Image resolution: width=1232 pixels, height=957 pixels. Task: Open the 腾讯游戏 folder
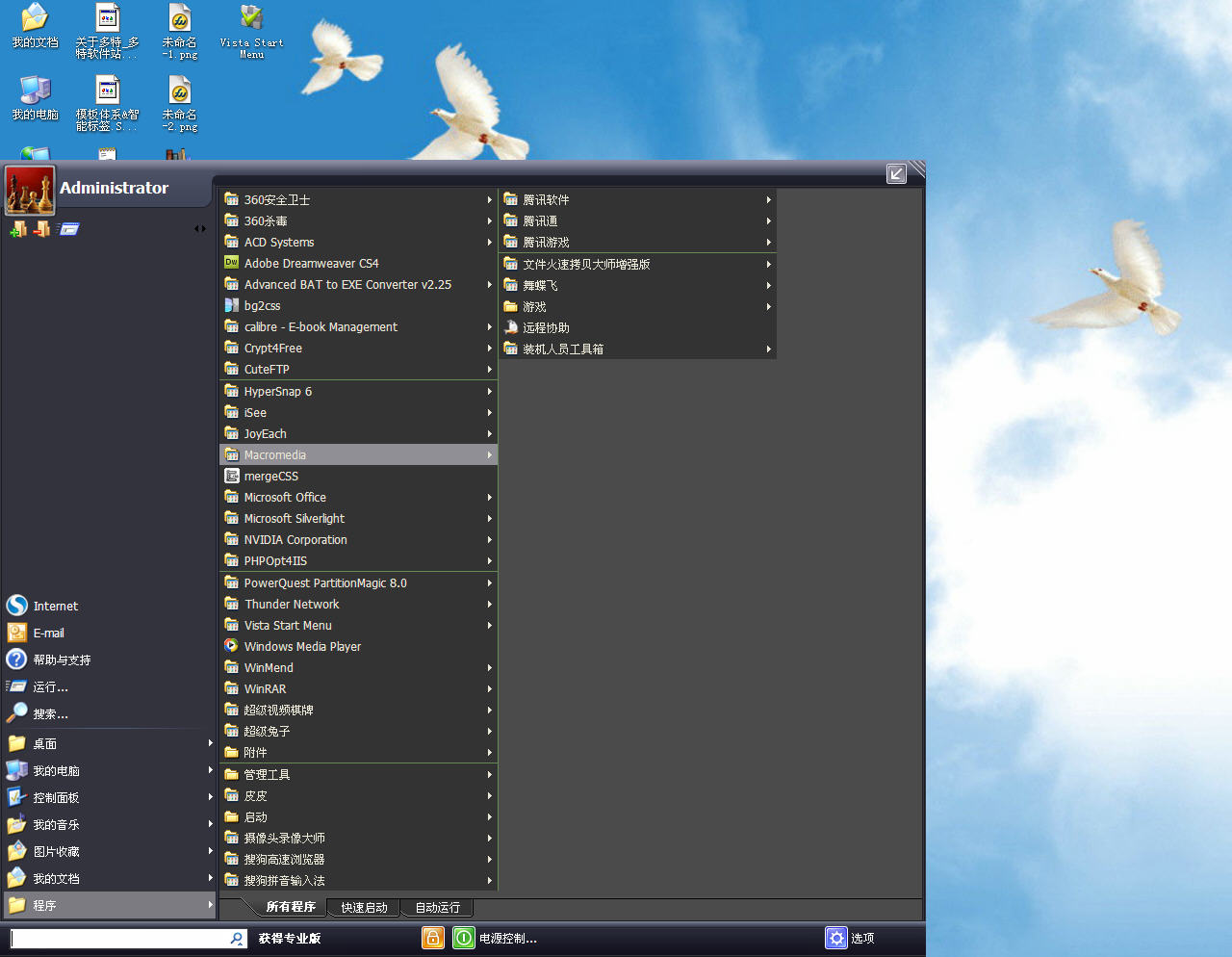pos(637,242)
